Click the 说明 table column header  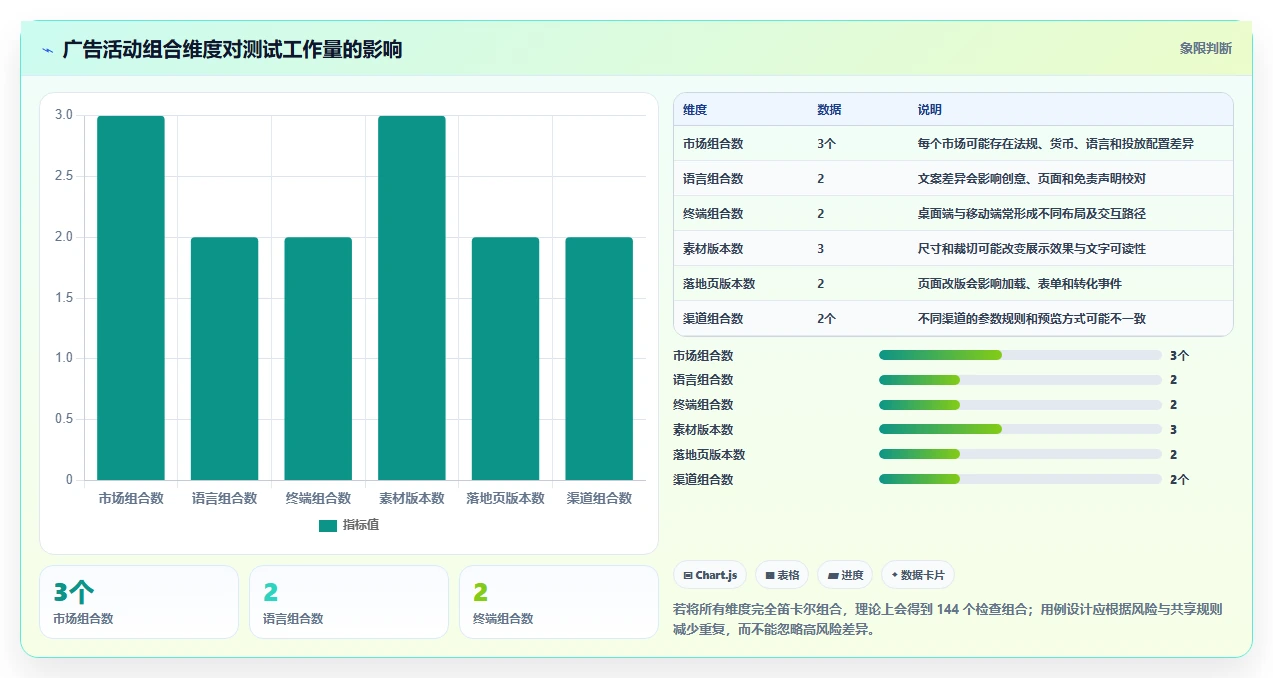click(930, 110)
